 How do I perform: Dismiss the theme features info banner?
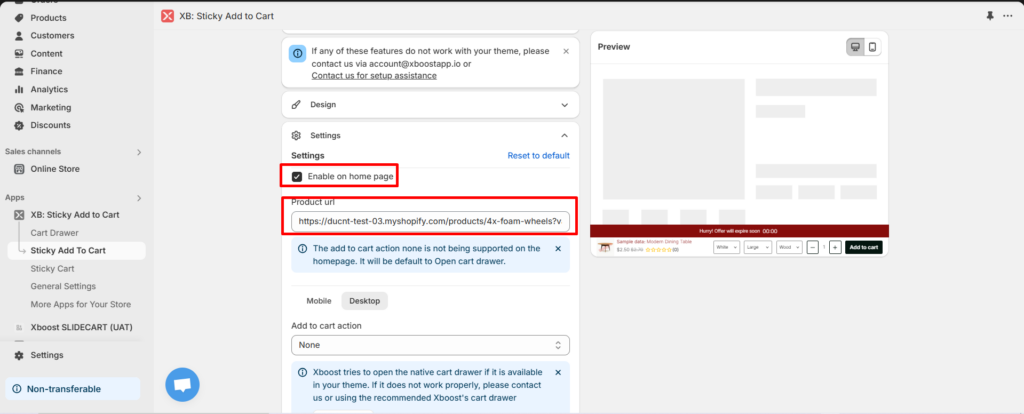pos(566,51)
